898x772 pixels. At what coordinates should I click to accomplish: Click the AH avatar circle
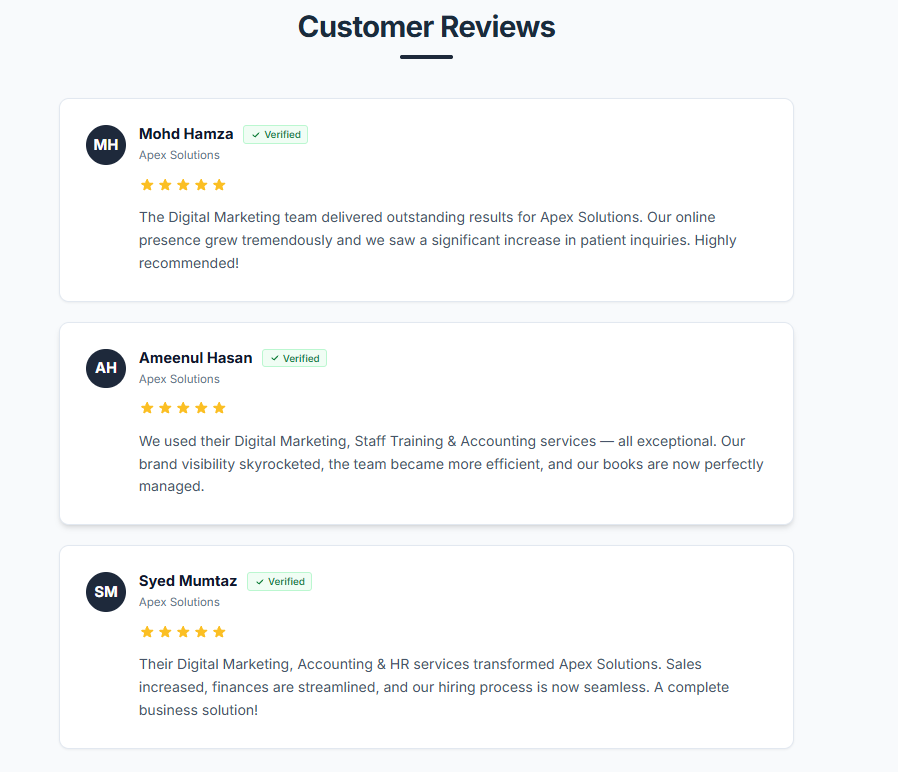point(106,368)
